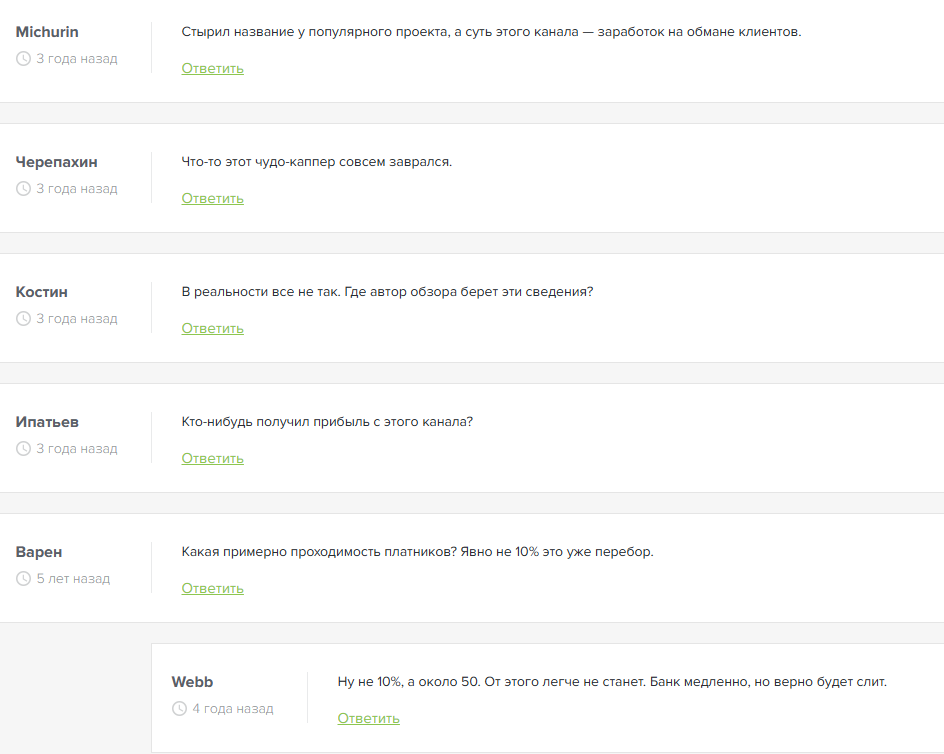Reply to Костин's comment about the review author
944x754 pixels.
(x=212, y=328)
